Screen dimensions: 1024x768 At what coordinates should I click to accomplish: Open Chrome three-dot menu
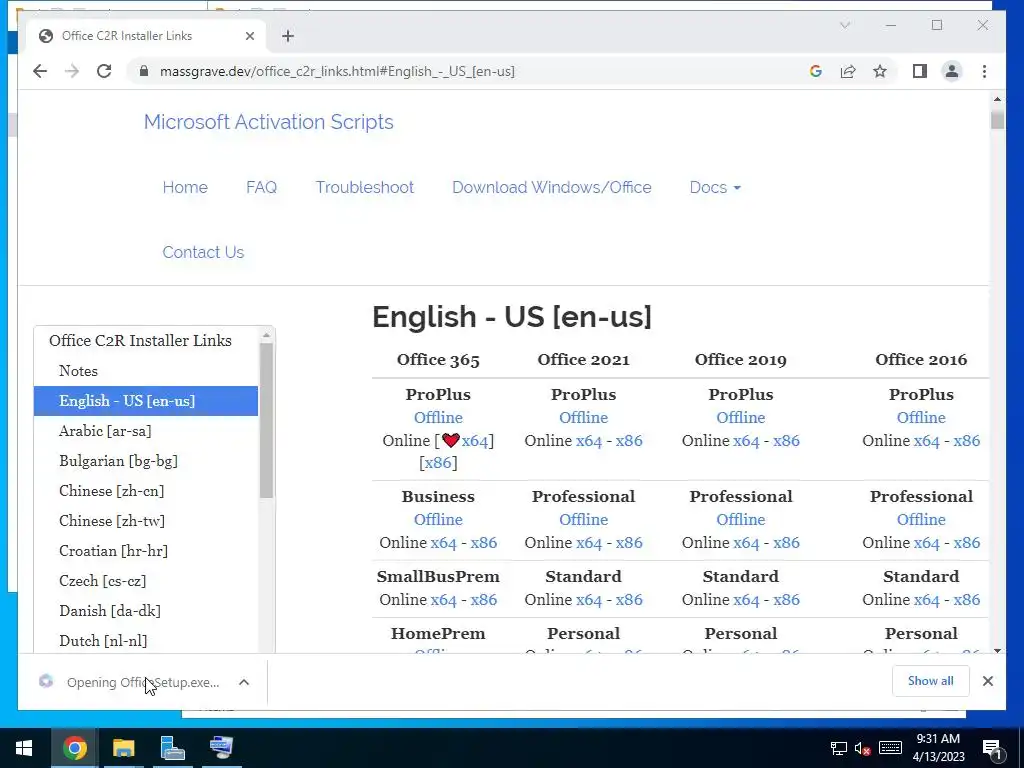[984, 71]
